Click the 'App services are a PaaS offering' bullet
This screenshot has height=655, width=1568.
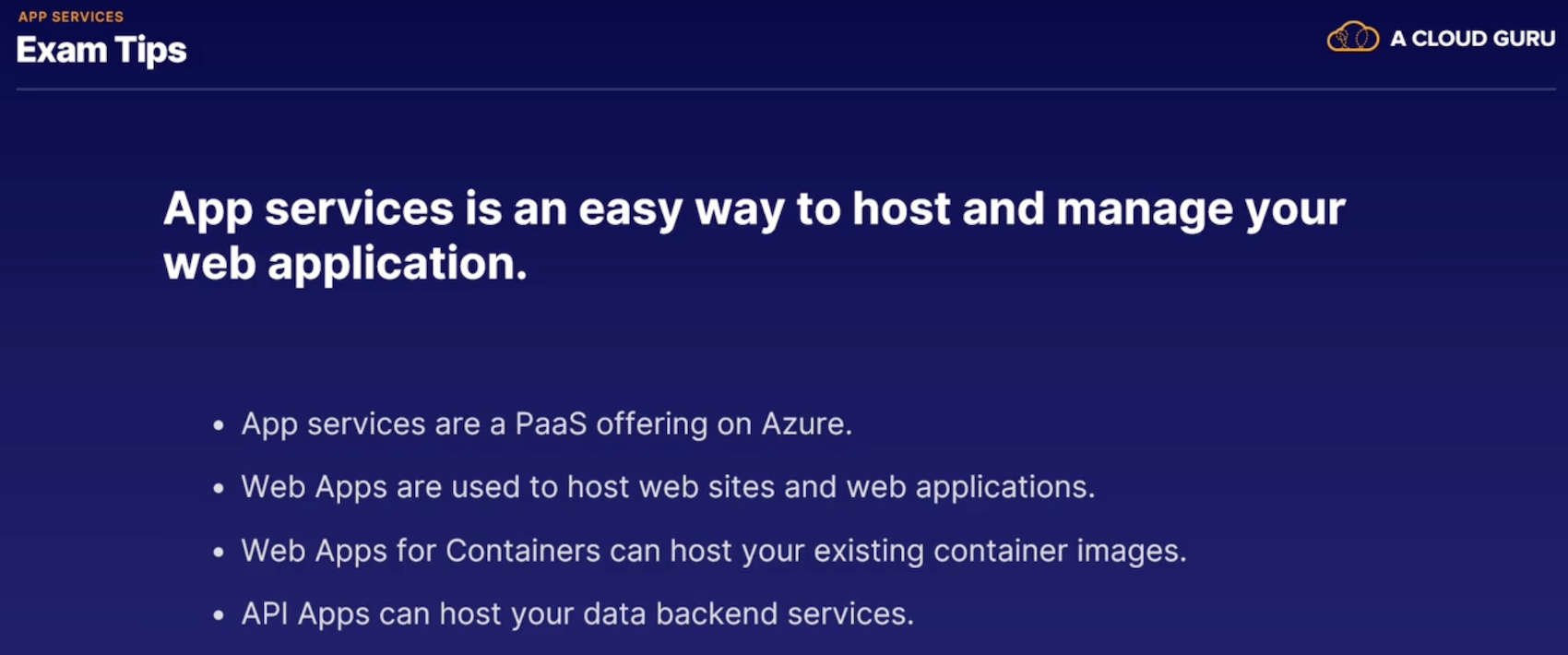[546, 424]
